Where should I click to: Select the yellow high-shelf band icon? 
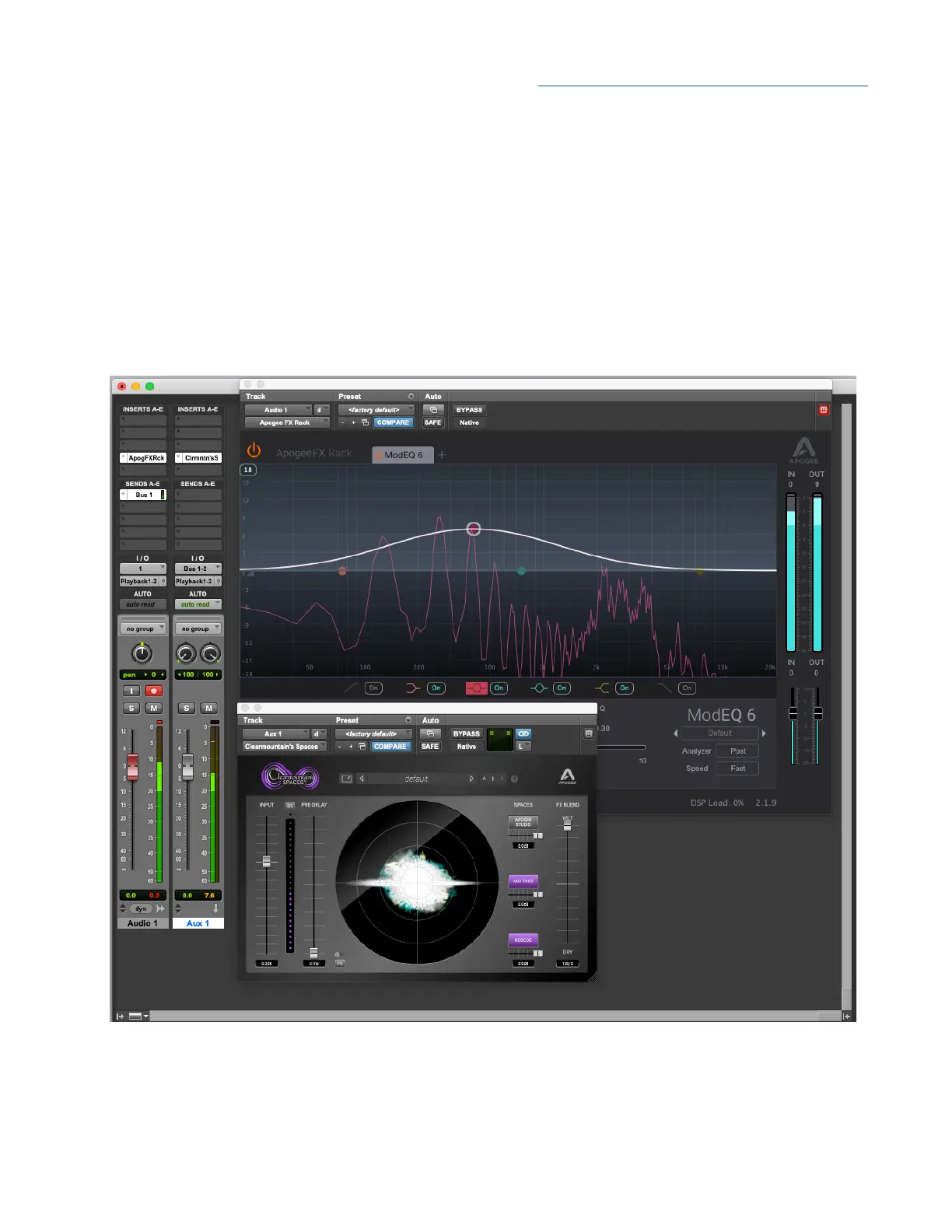point(602,688)
